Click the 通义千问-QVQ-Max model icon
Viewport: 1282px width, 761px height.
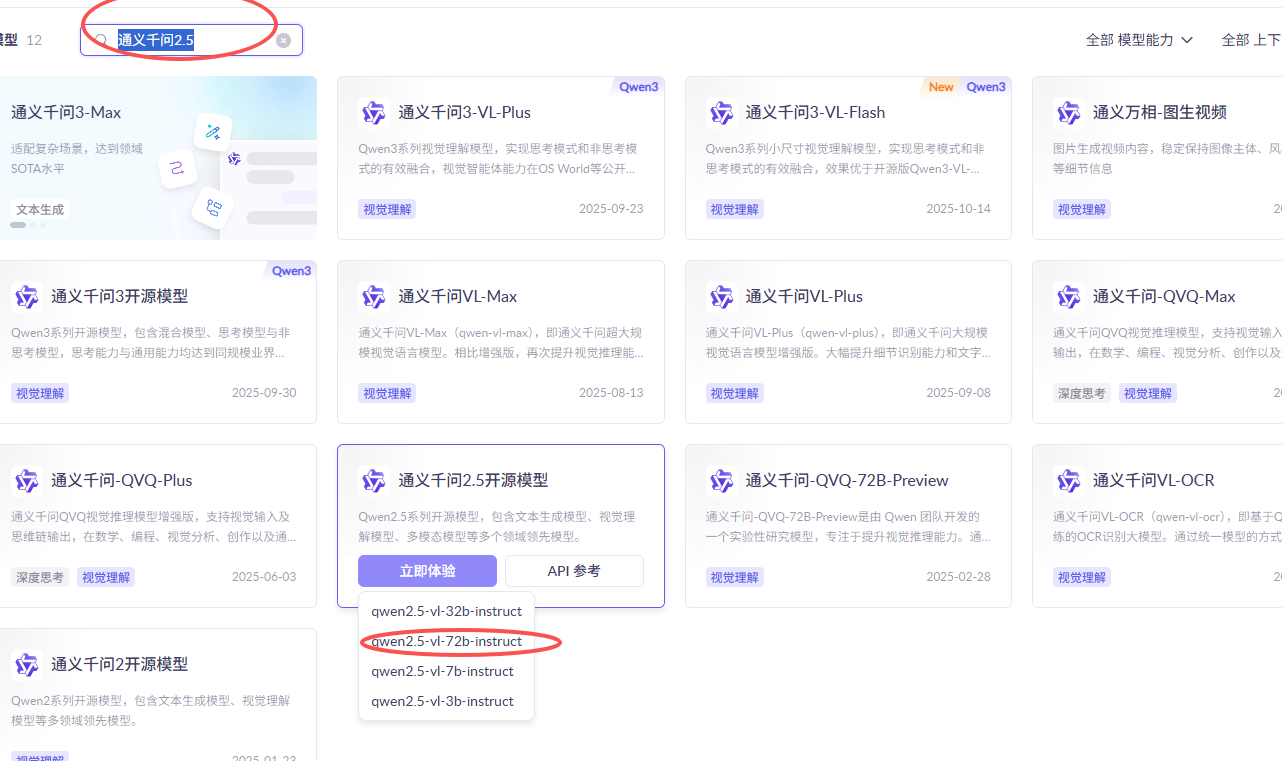[1068, 296]
